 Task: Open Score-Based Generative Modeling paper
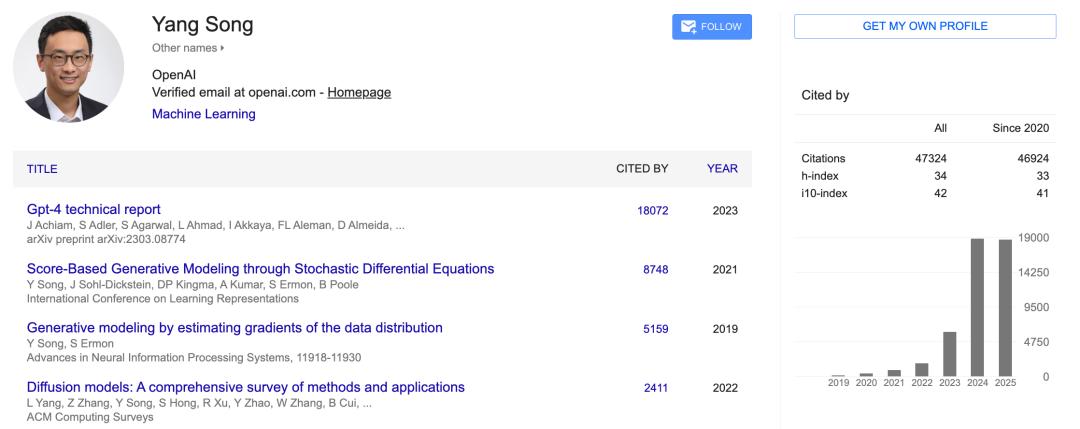[260, 269]
